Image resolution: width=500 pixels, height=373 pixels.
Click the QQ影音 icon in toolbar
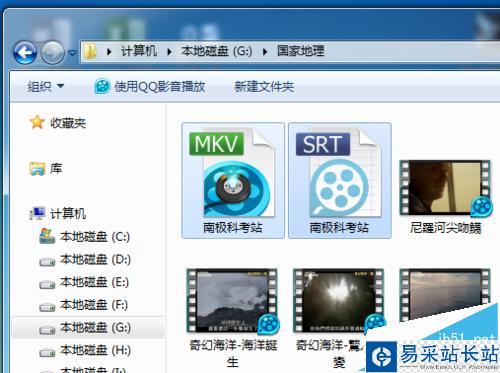coord(102,87)
